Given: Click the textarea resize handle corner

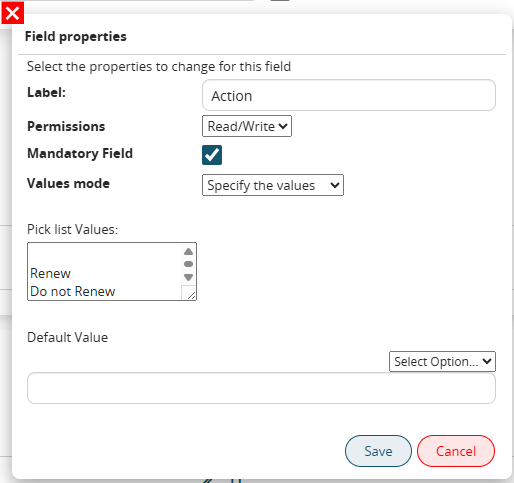Looking at the screenshot, I should click(191, 295).
